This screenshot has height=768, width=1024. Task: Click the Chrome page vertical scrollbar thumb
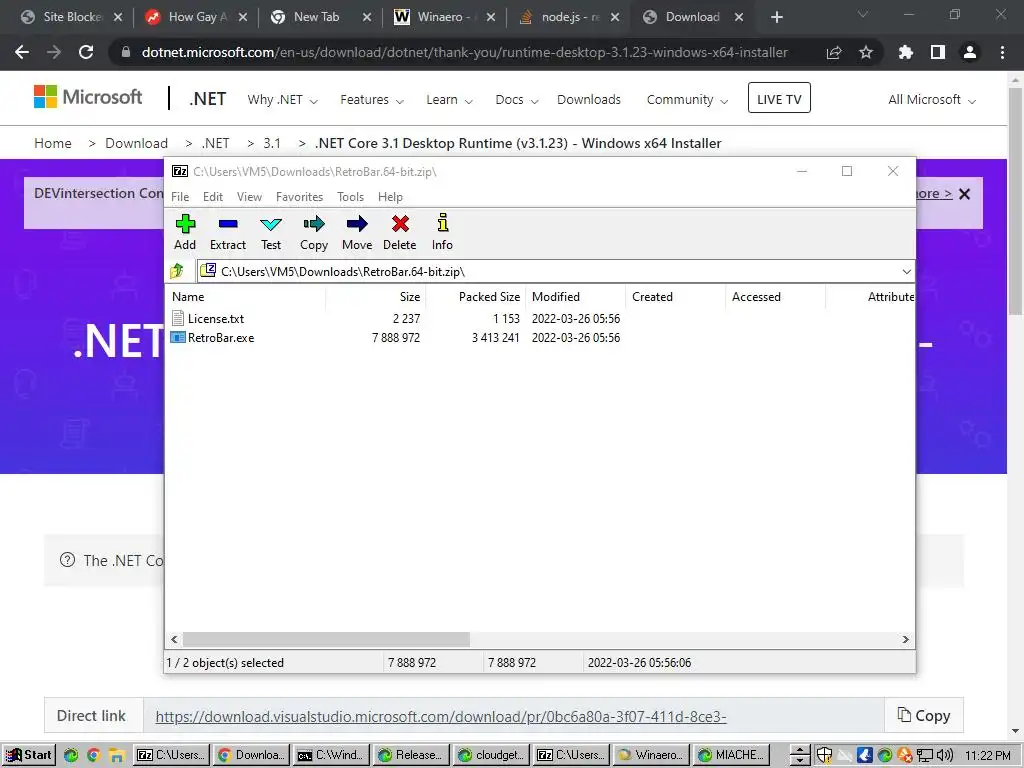tap(1015, 202)
